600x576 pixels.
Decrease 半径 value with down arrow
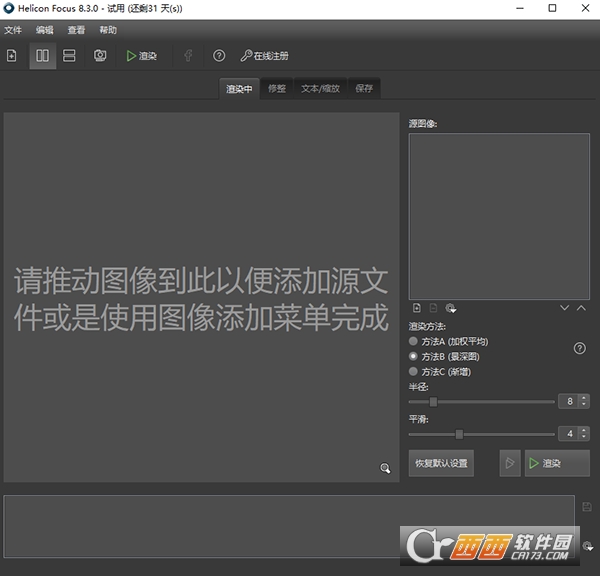[x=584, y=405]
